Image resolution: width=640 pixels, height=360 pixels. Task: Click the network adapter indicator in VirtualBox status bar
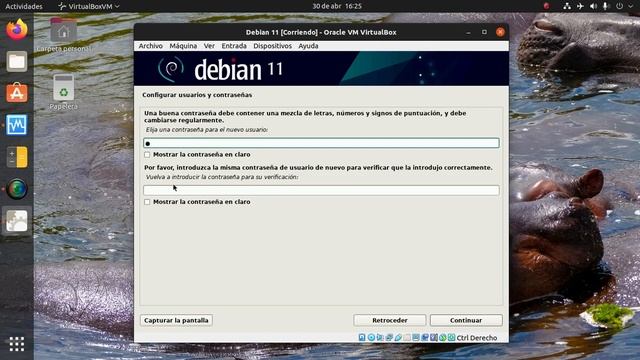389,338
